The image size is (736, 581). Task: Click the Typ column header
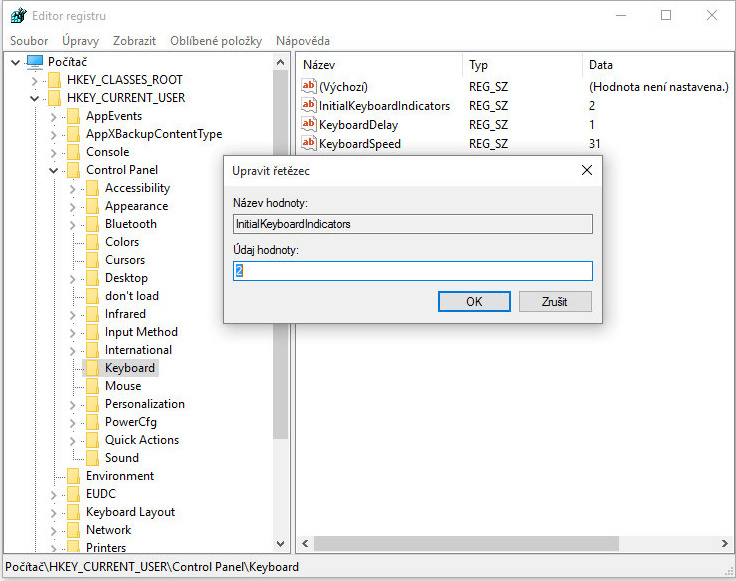pyautogui.click(x=523, y=65)
